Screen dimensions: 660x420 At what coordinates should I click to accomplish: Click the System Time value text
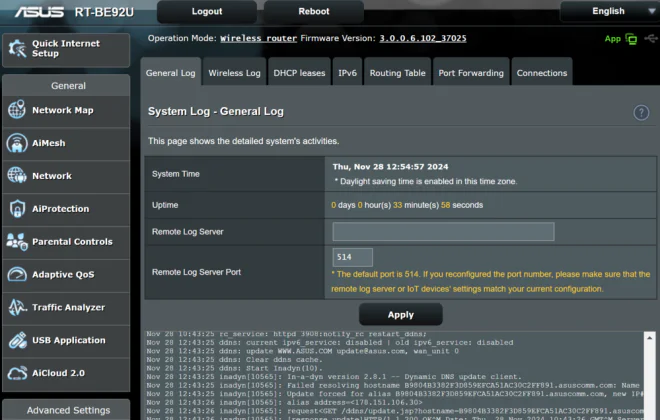tap(390, 167)
